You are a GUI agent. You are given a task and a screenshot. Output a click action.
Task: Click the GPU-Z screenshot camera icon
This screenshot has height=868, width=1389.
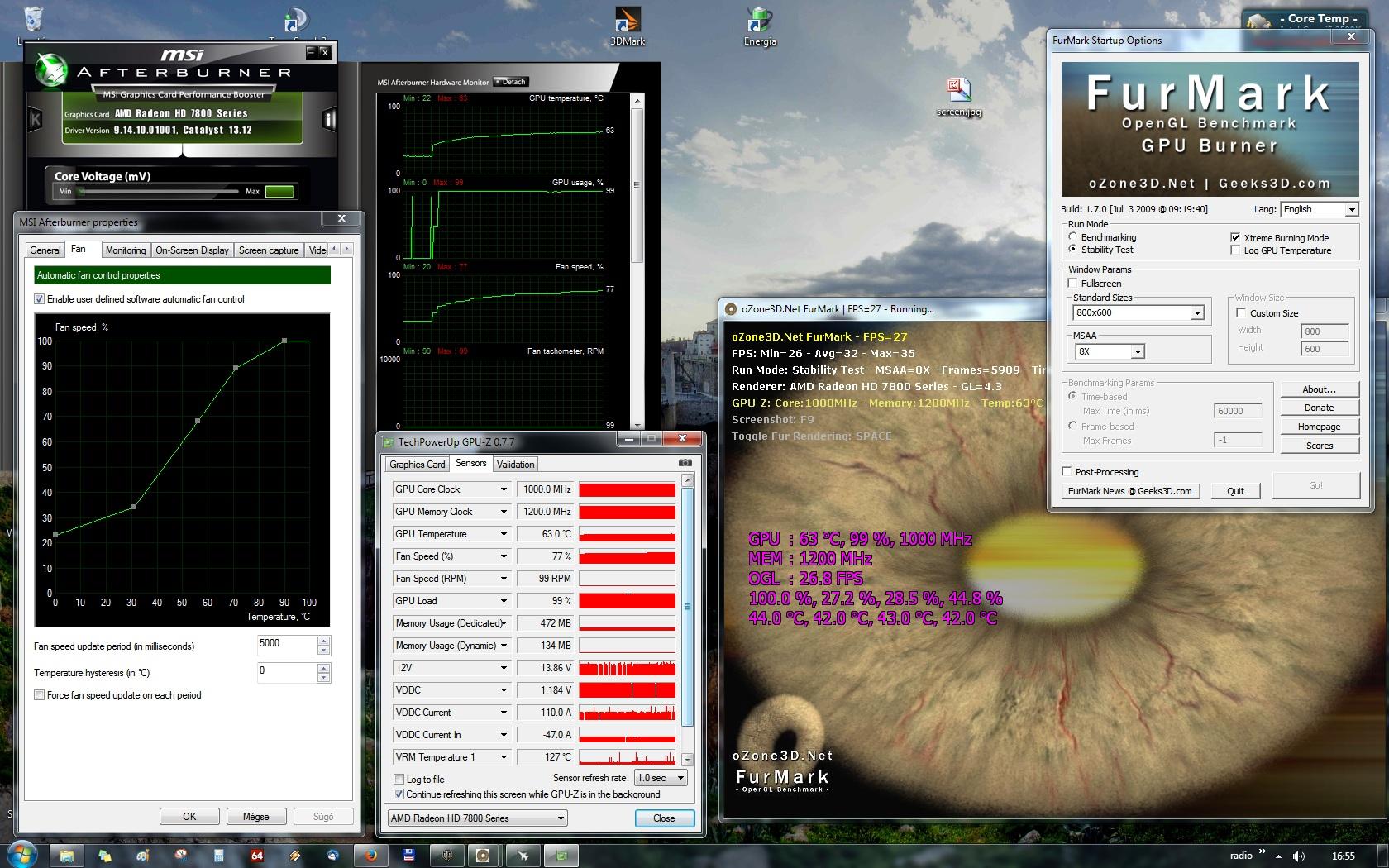pyautogui.click(x=685, y=463)
